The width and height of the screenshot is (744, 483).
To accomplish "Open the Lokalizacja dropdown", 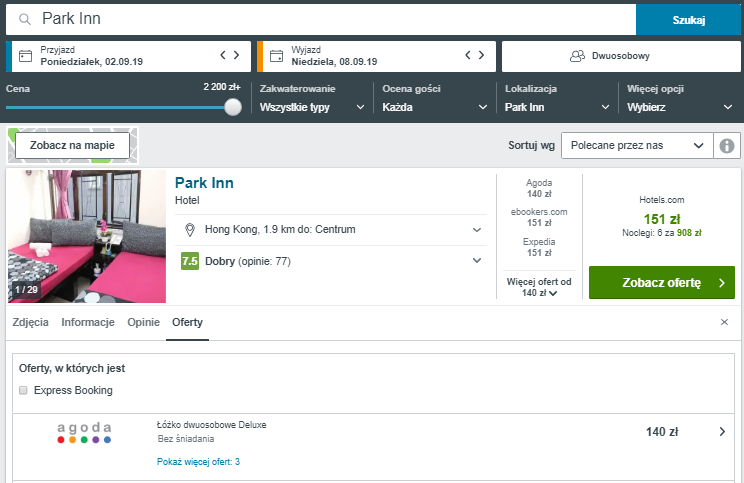I will click(557, 107).
